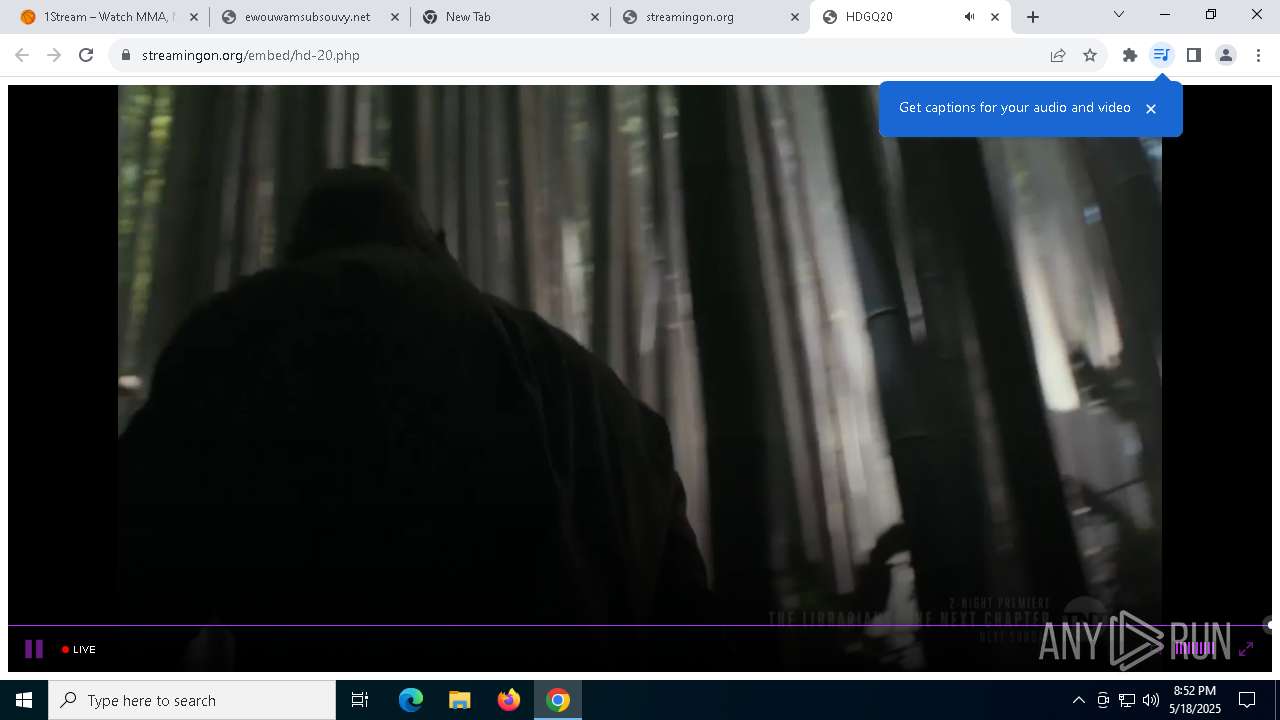This screenshot has height=720, width=1280.
Task: Reload the current page
Action: coord(86,55)
